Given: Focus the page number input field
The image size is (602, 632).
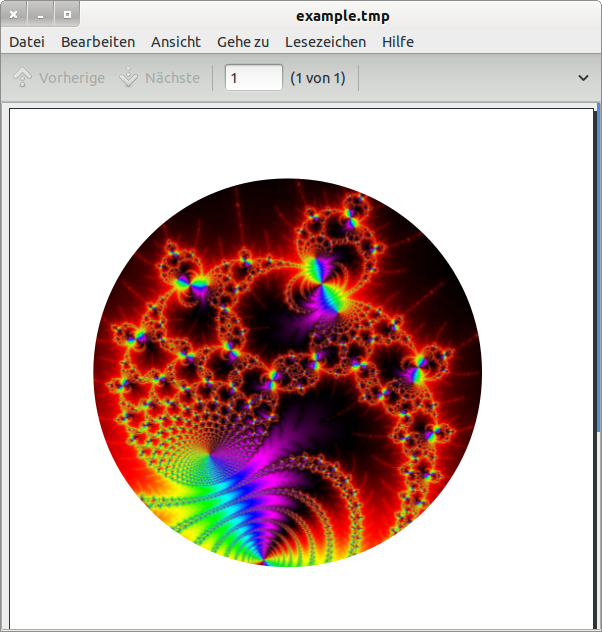Looking at the screenshot, I should pyautogui.click(x=253, y=78).
